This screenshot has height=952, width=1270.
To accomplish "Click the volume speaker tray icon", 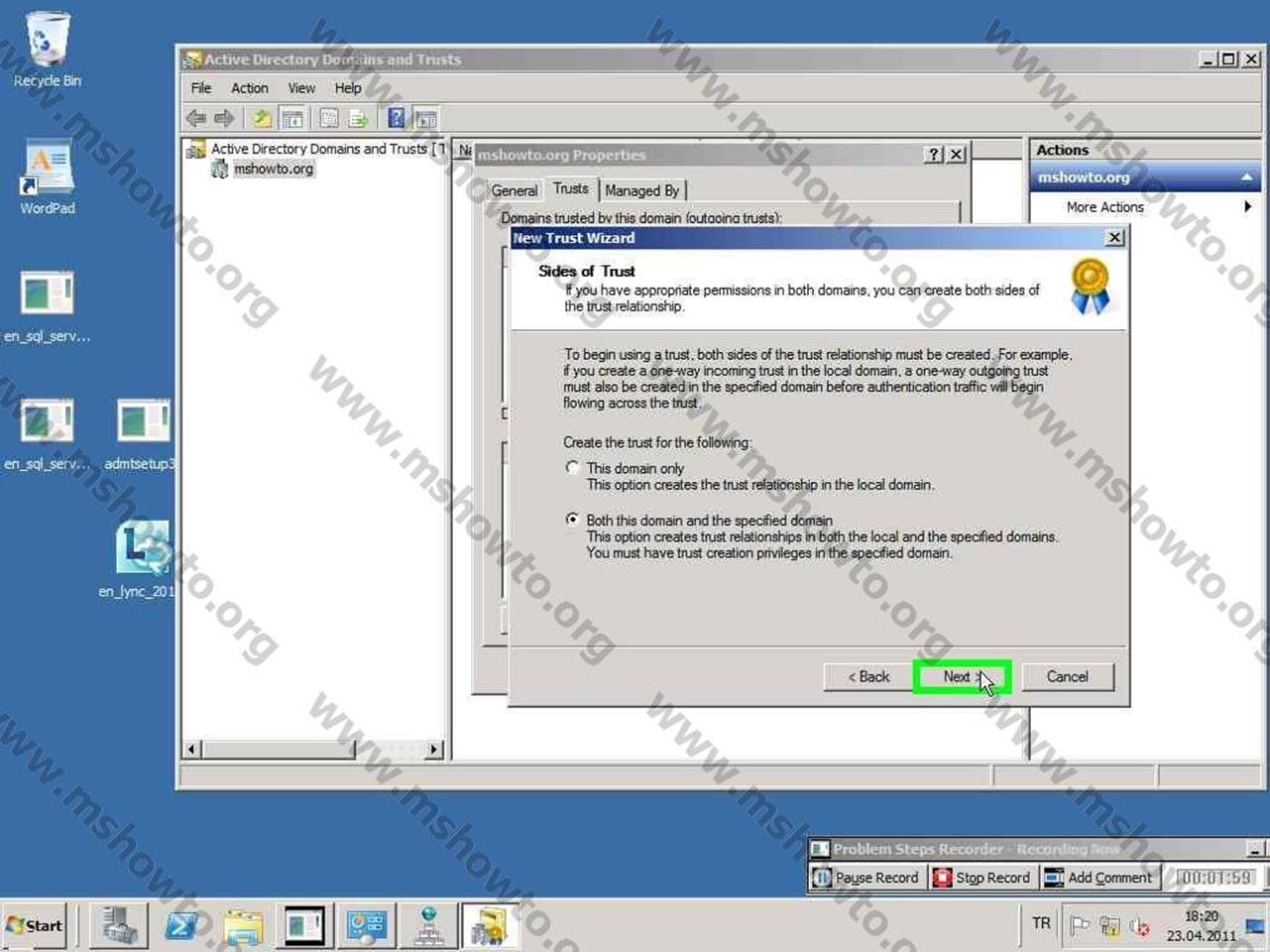I will pyautogui.click(x=1140, y=927).
